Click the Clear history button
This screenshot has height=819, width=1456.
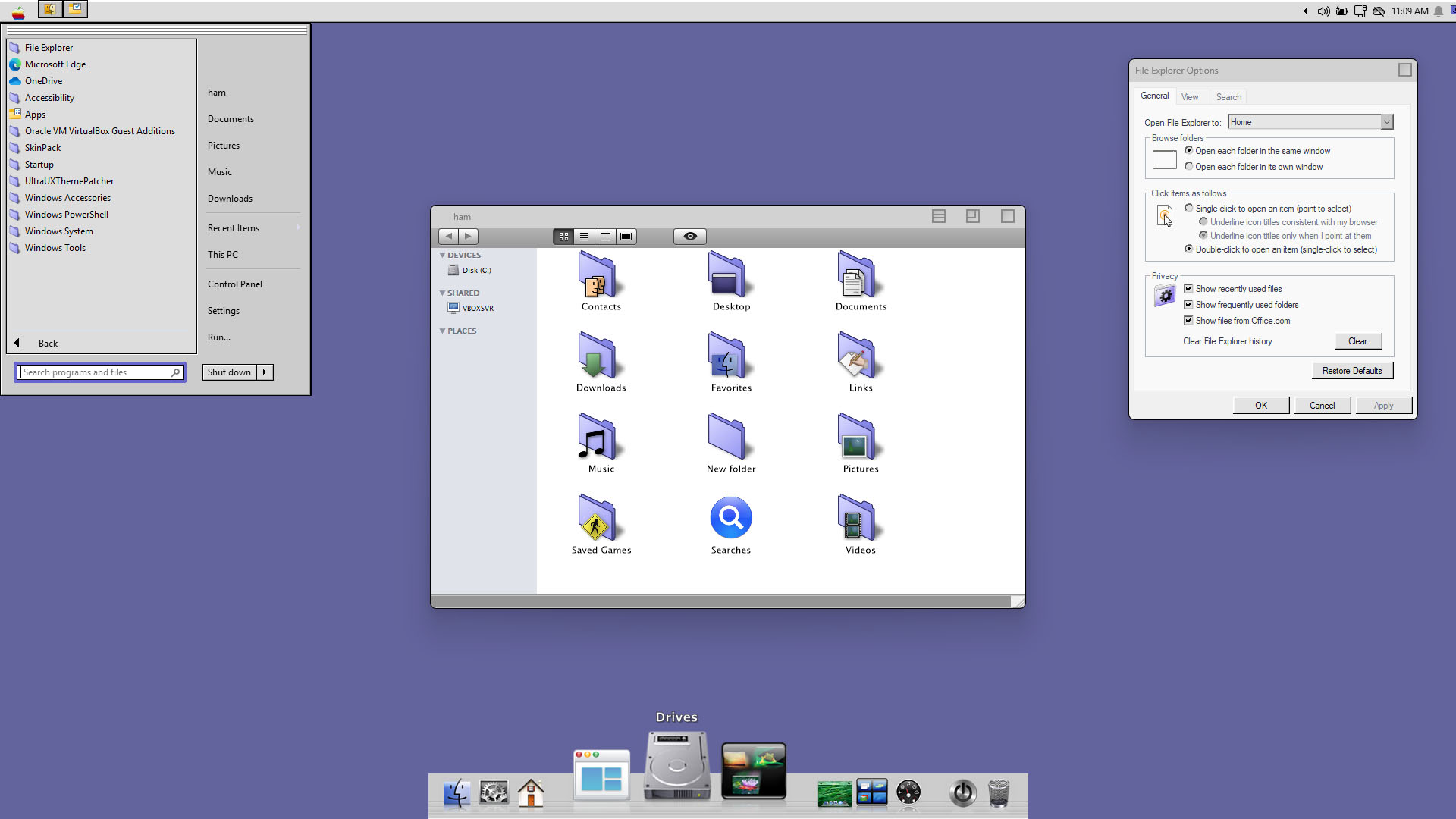click(x=1357, y=341)
